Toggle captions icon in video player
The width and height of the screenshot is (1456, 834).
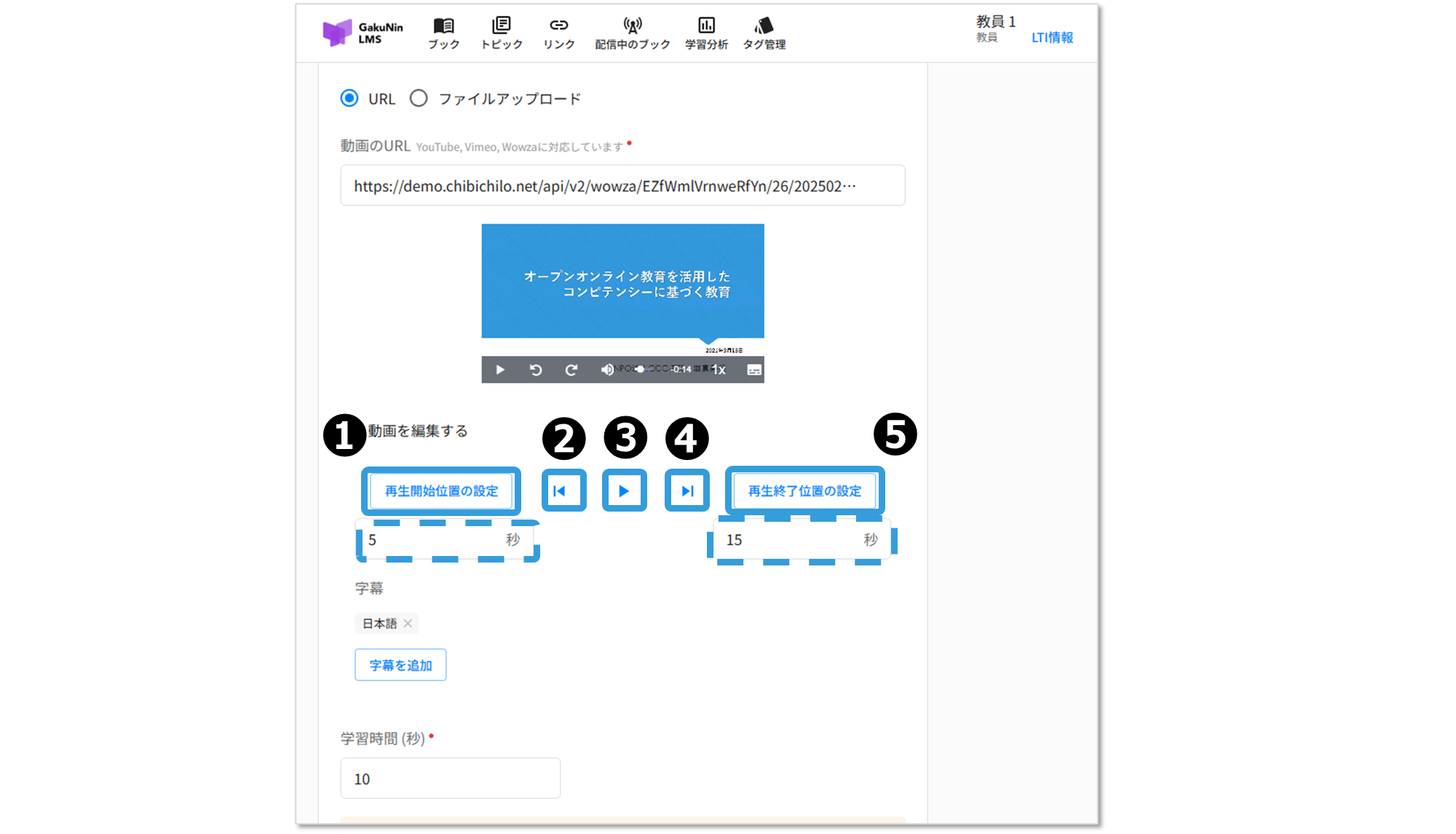click(x=754, y=370)
